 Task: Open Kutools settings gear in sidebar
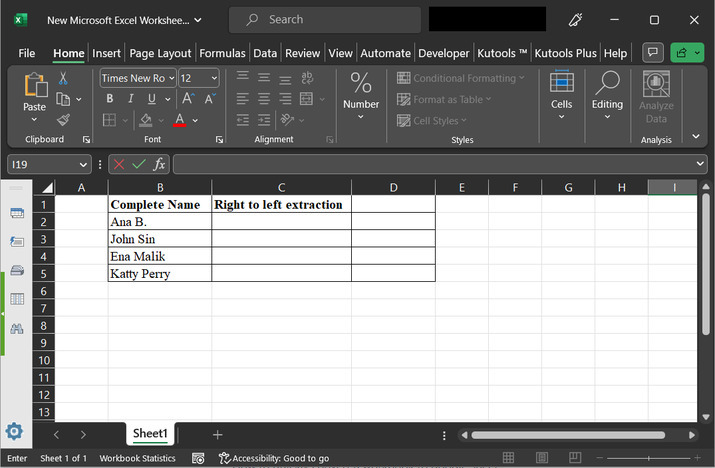14,432
